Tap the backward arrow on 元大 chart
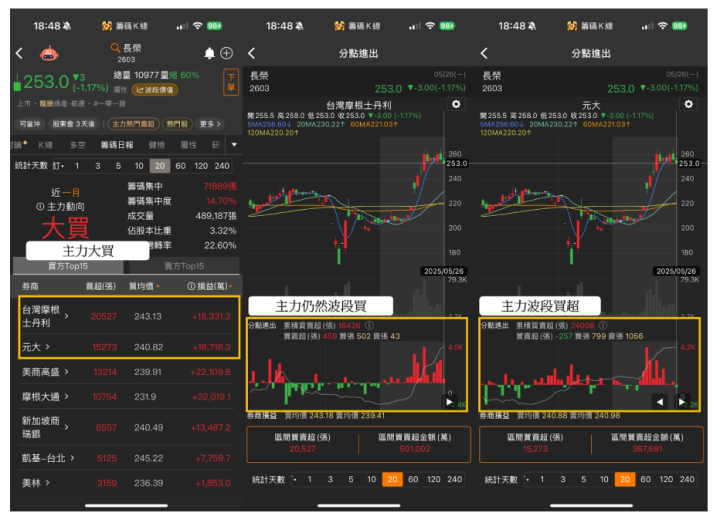The image size is (720, 523). click(x=660, y=402)
